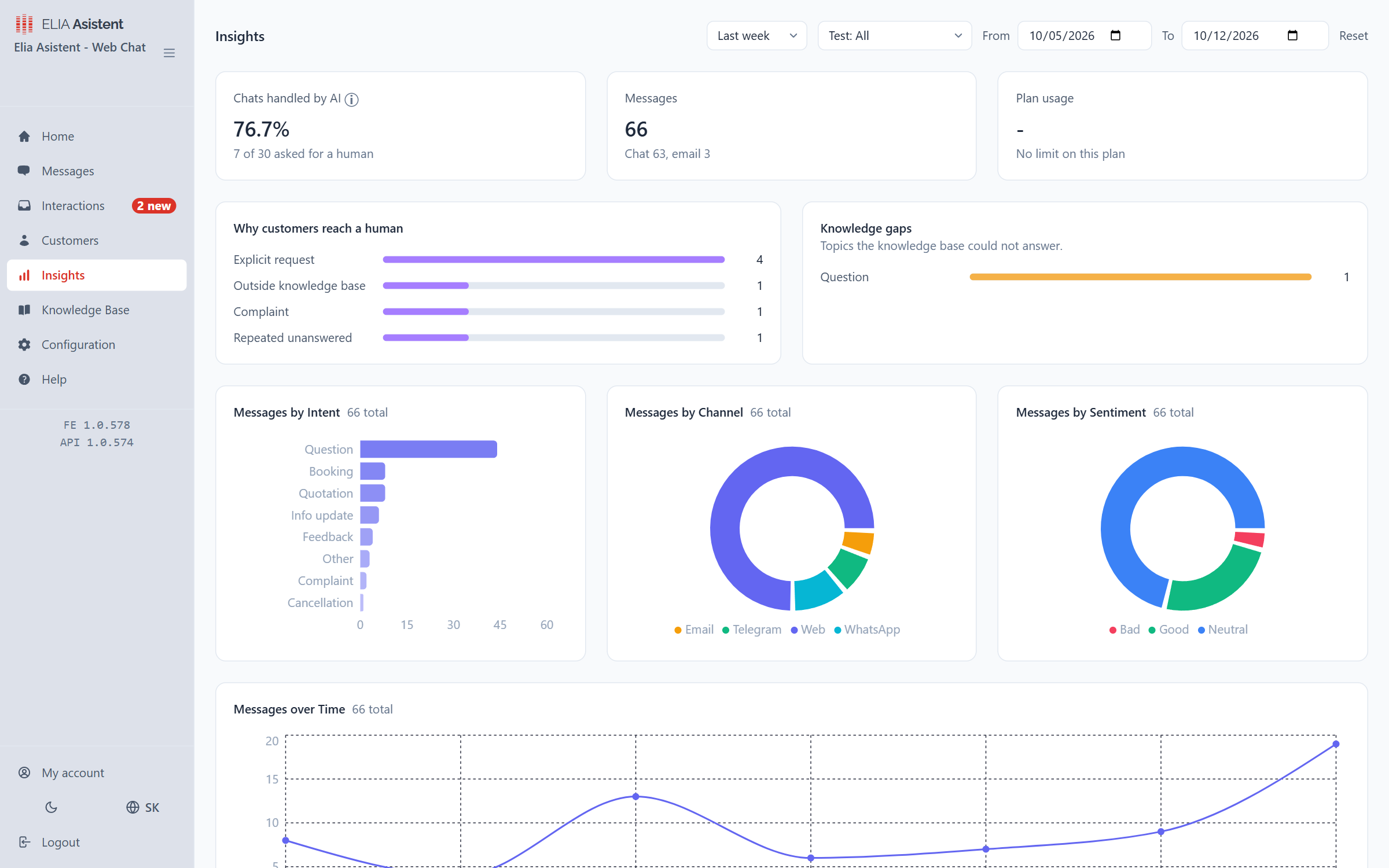Screen dimensions: 1389x868
Task: Open the calendar picker for the To date
Action: point(1292,35)
